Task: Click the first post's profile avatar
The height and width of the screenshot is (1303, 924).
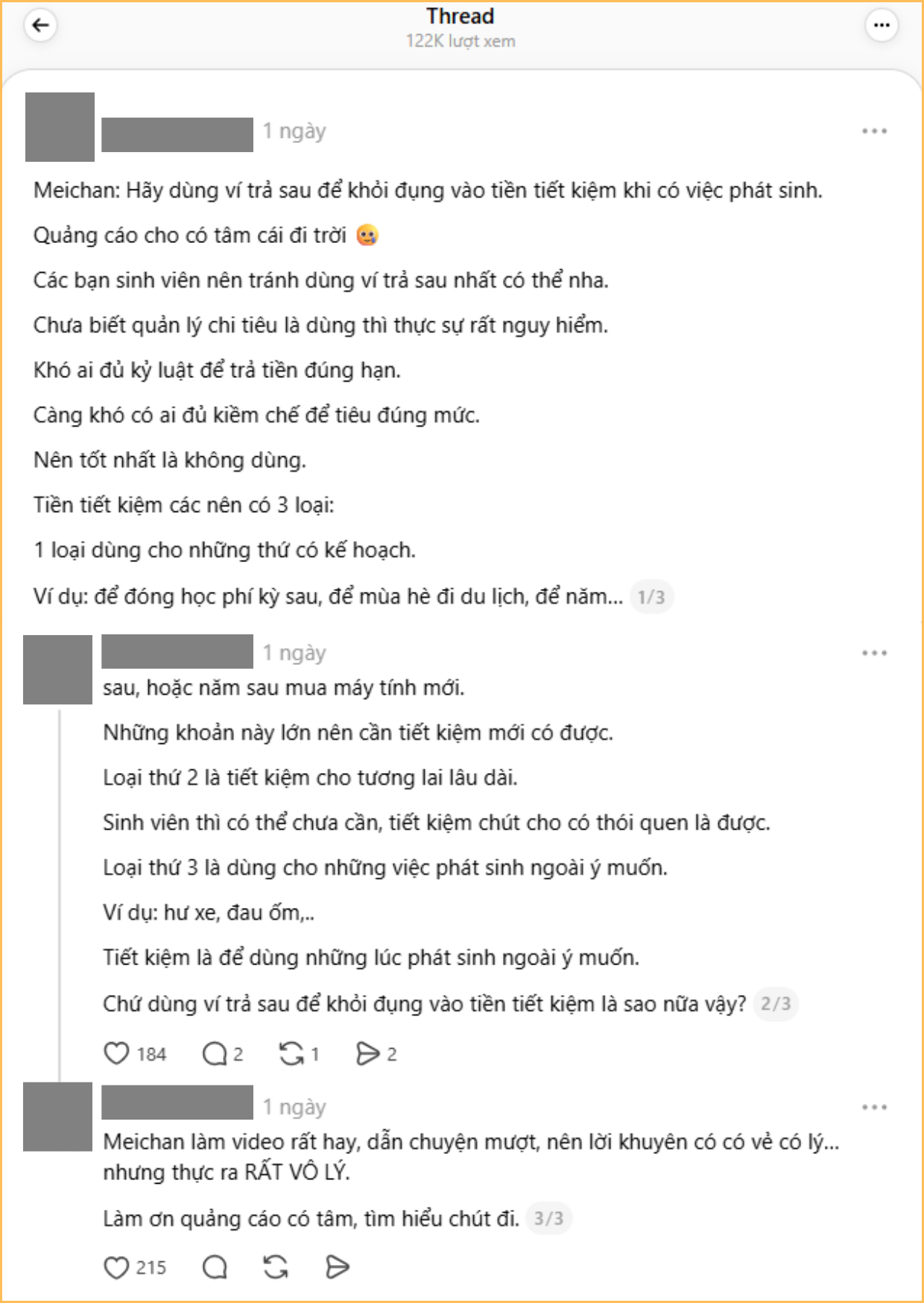Action: (x=60, y=131)
